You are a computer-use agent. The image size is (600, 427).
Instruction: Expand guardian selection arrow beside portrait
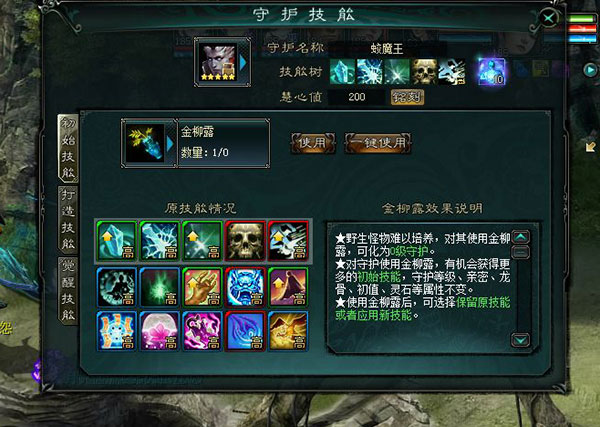[x=243, y=63]
